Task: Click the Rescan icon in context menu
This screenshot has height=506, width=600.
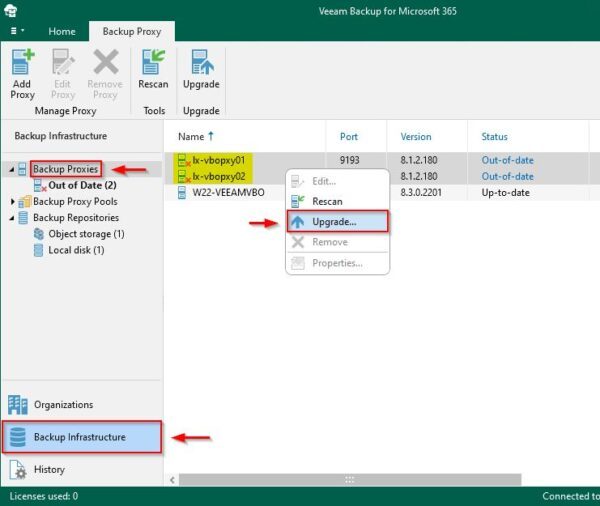Action: point(298,201)
